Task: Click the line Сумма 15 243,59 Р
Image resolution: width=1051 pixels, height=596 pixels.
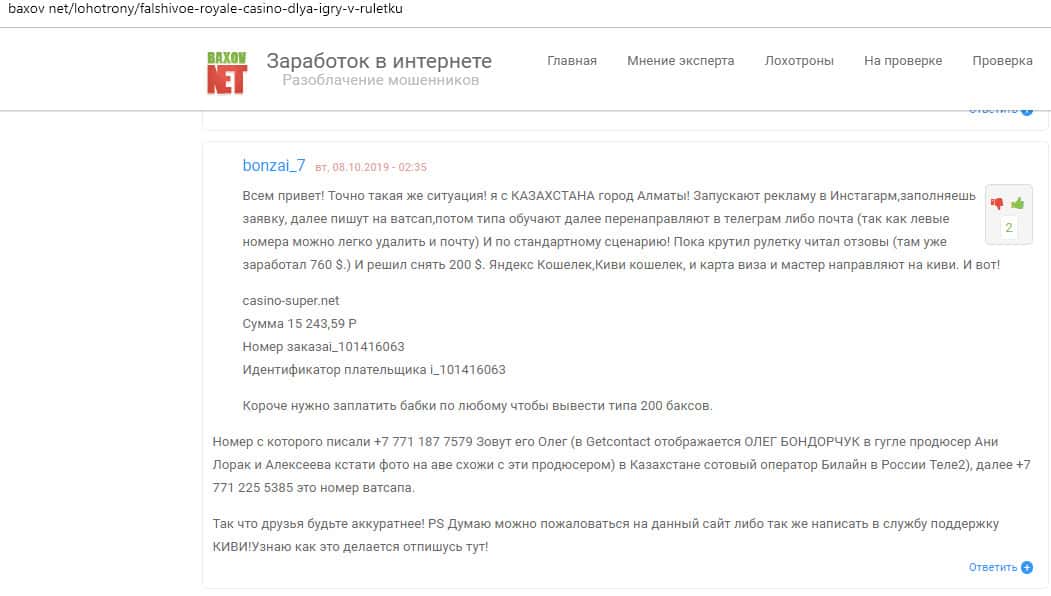Action: click(x=299, y=323)
